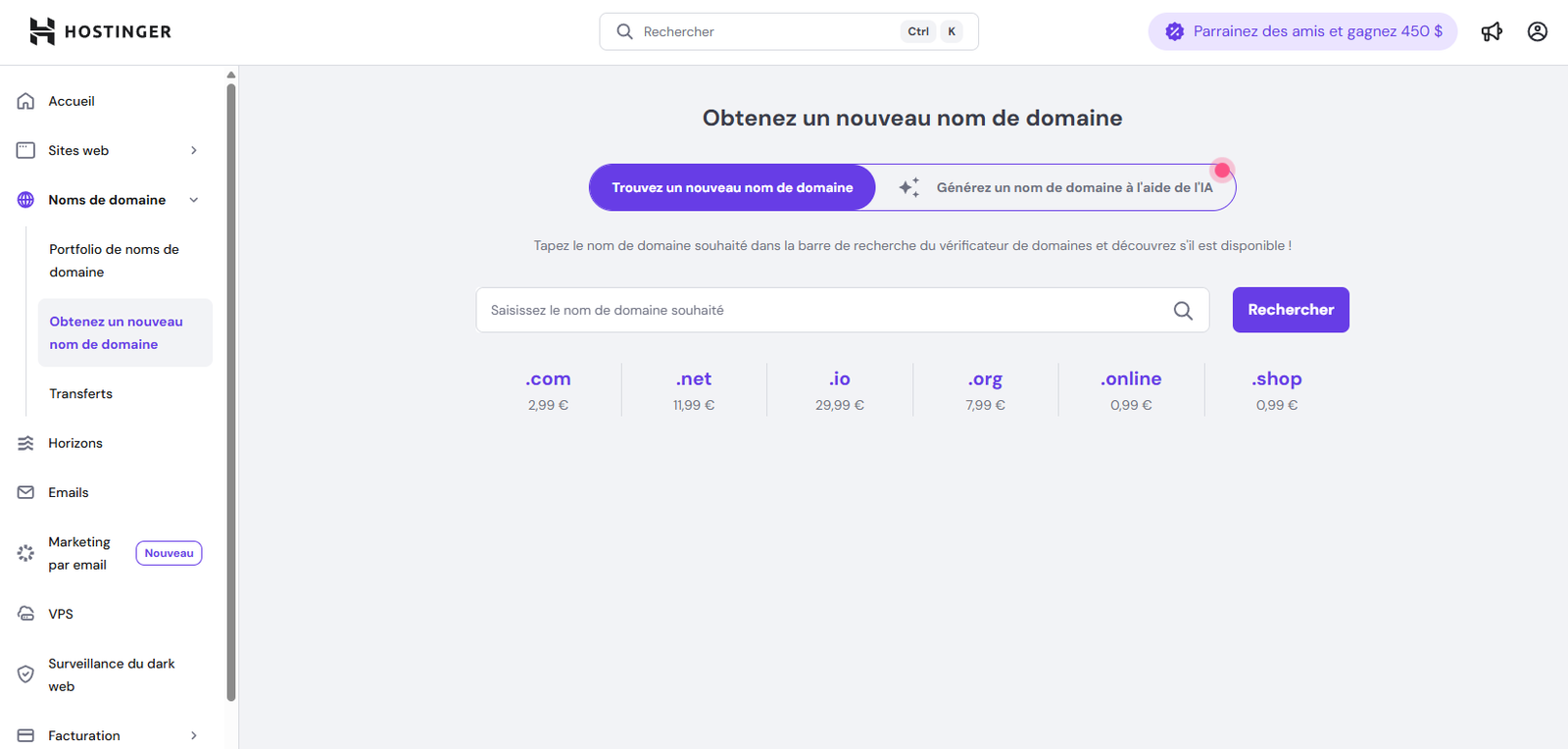Screen dimensions: 1568x749
Task: Click the Nouveau badge
Action: (x=169, y=553)
